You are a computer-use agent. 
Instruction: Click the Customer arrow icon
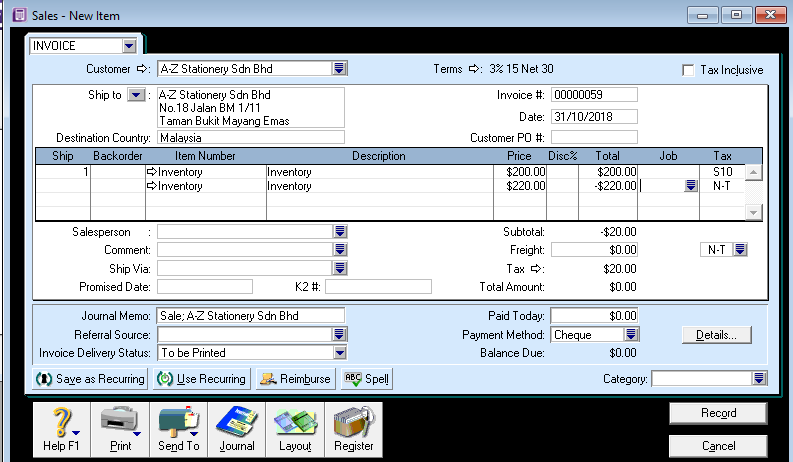point(143,68)
